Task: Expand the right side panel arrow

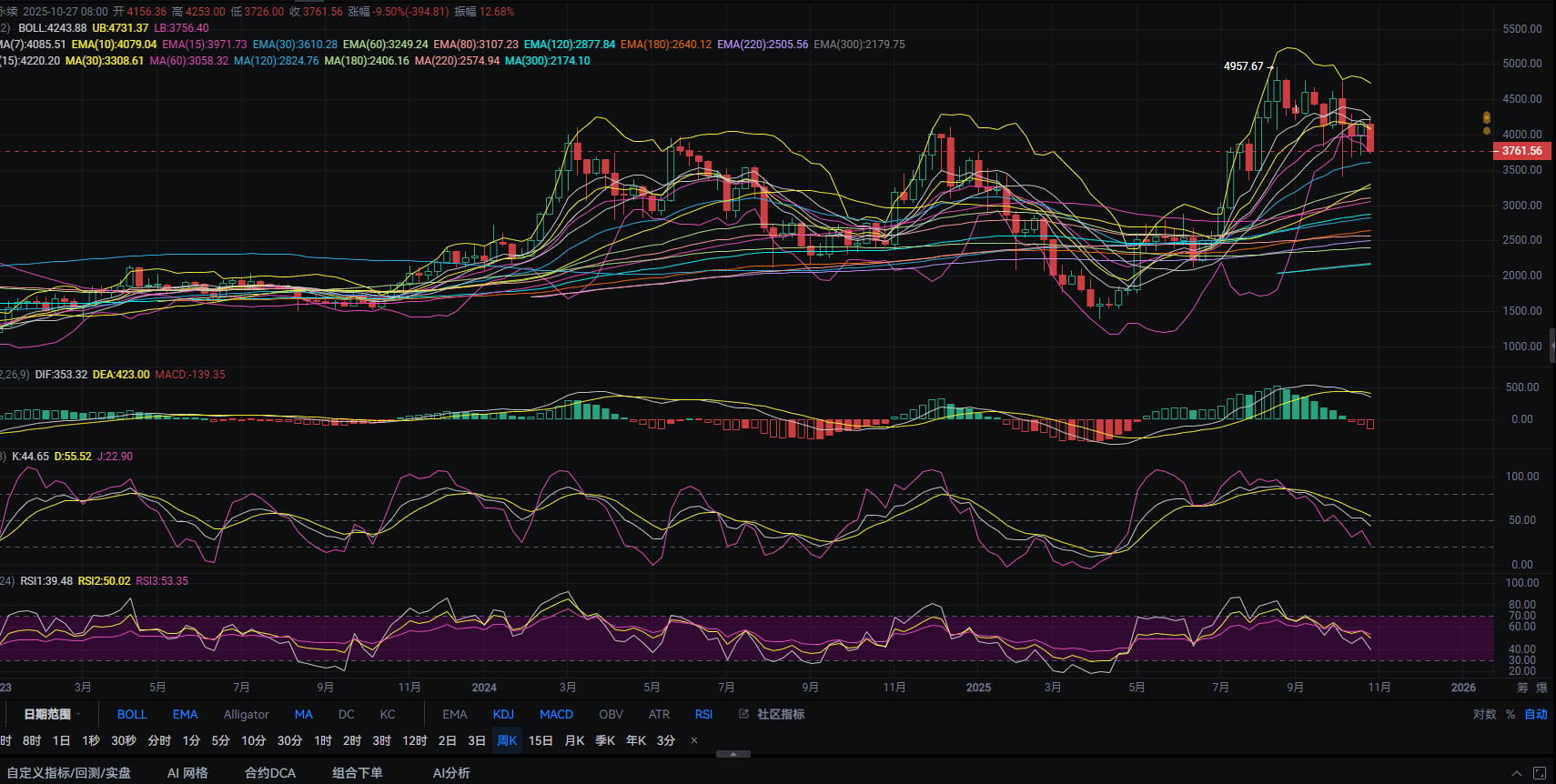Action: [x=1551, y=346]
